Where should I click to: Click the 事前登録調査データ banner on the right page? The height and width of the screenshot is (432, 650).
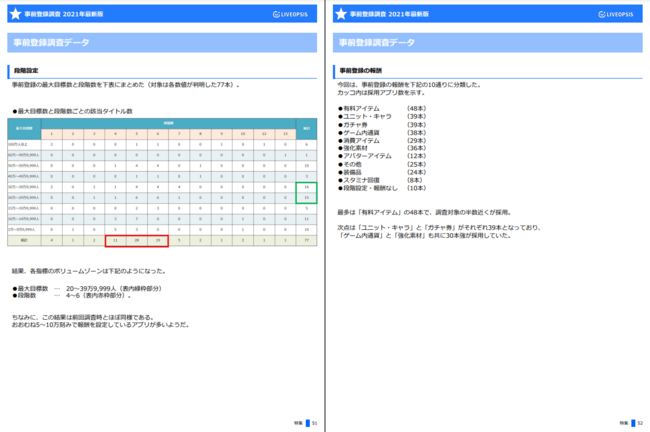coord(488,43)
